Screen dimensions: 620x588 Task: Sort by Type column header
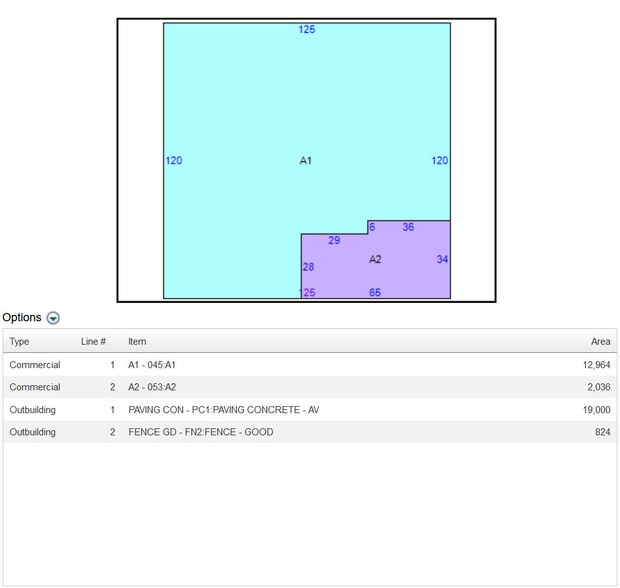pyautogui.click(x=20, y=342)
